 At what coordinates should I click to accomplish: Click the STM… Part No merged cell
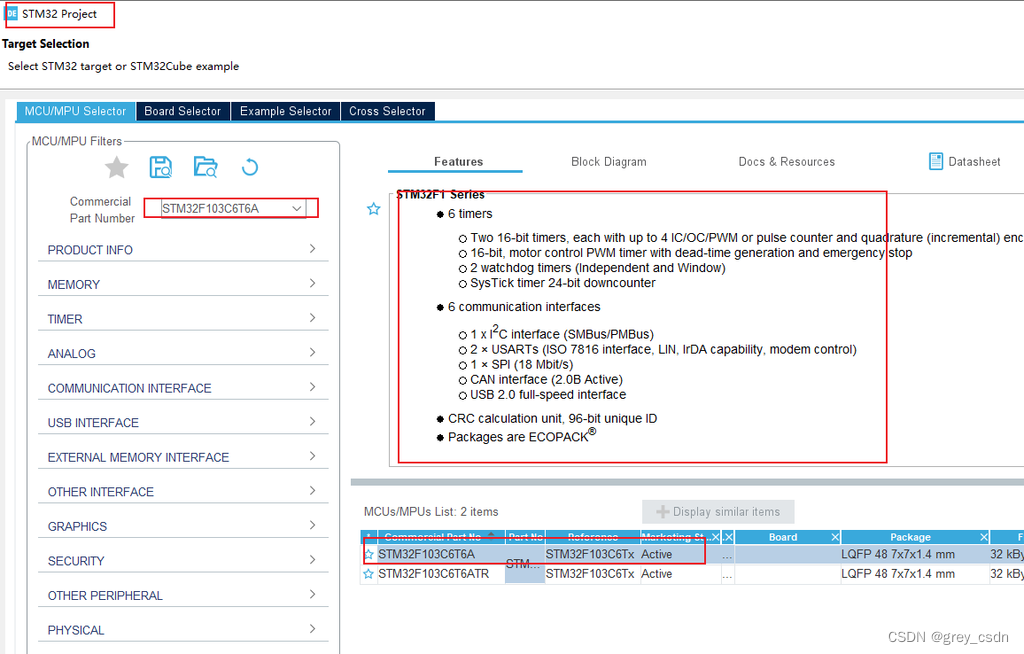click(524, 564)
